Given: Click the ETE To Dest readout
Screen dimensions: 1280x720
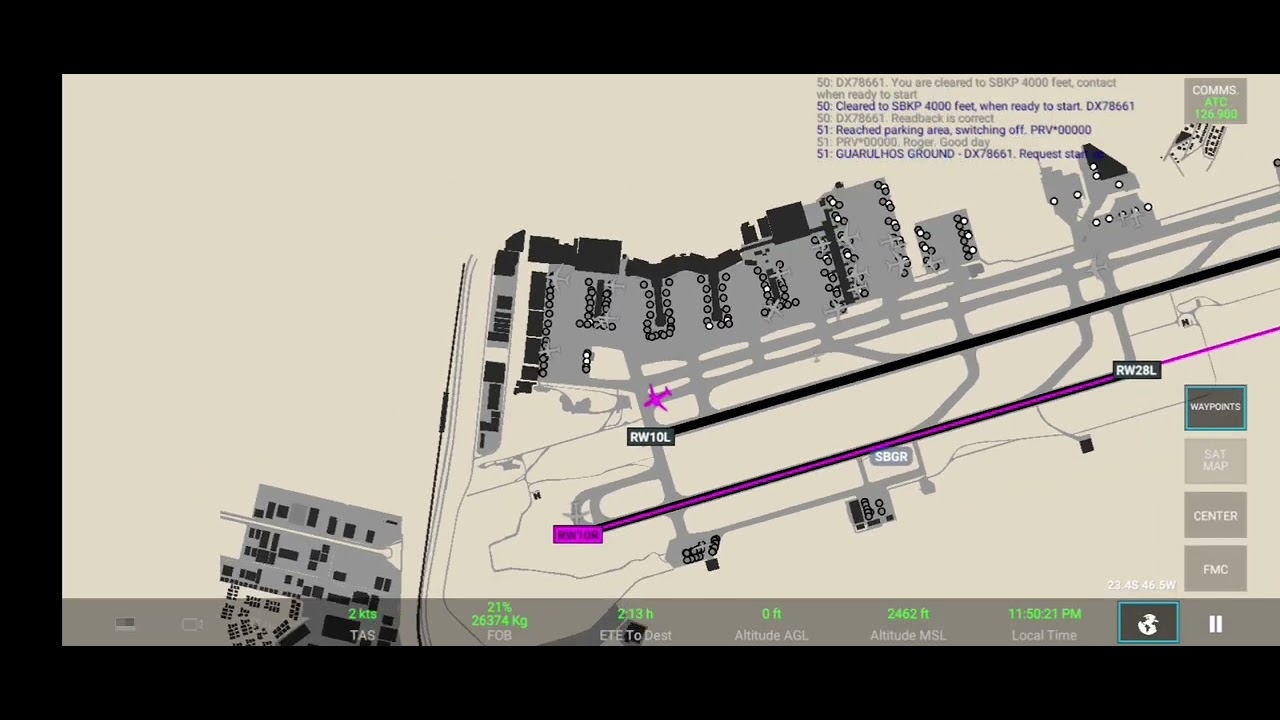Looking at the screenshot, I should (635, 624).
